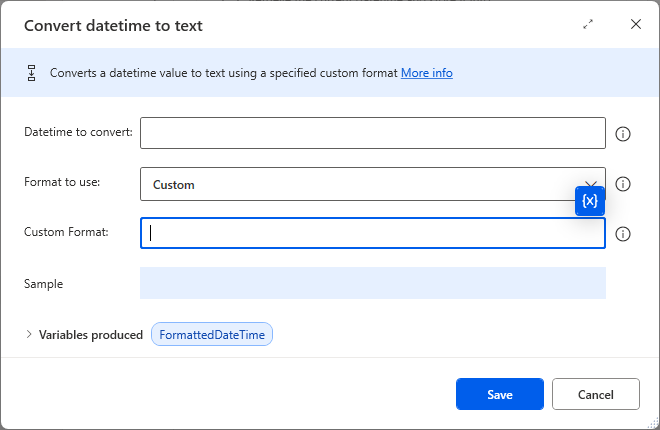Click the convert action icon in banner

(x=32, y=73)
